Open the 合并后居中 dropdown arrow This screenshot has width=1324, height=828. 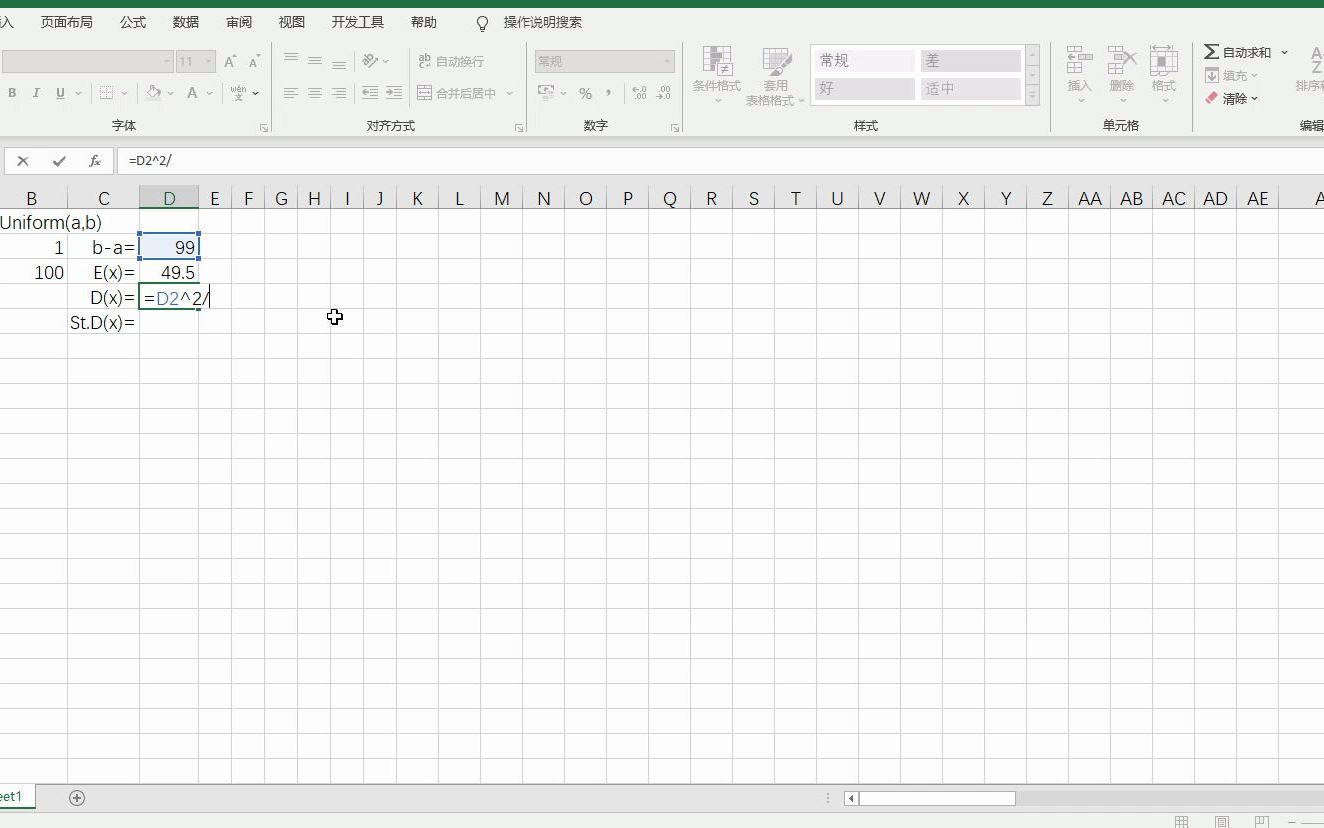pos(510,93)
